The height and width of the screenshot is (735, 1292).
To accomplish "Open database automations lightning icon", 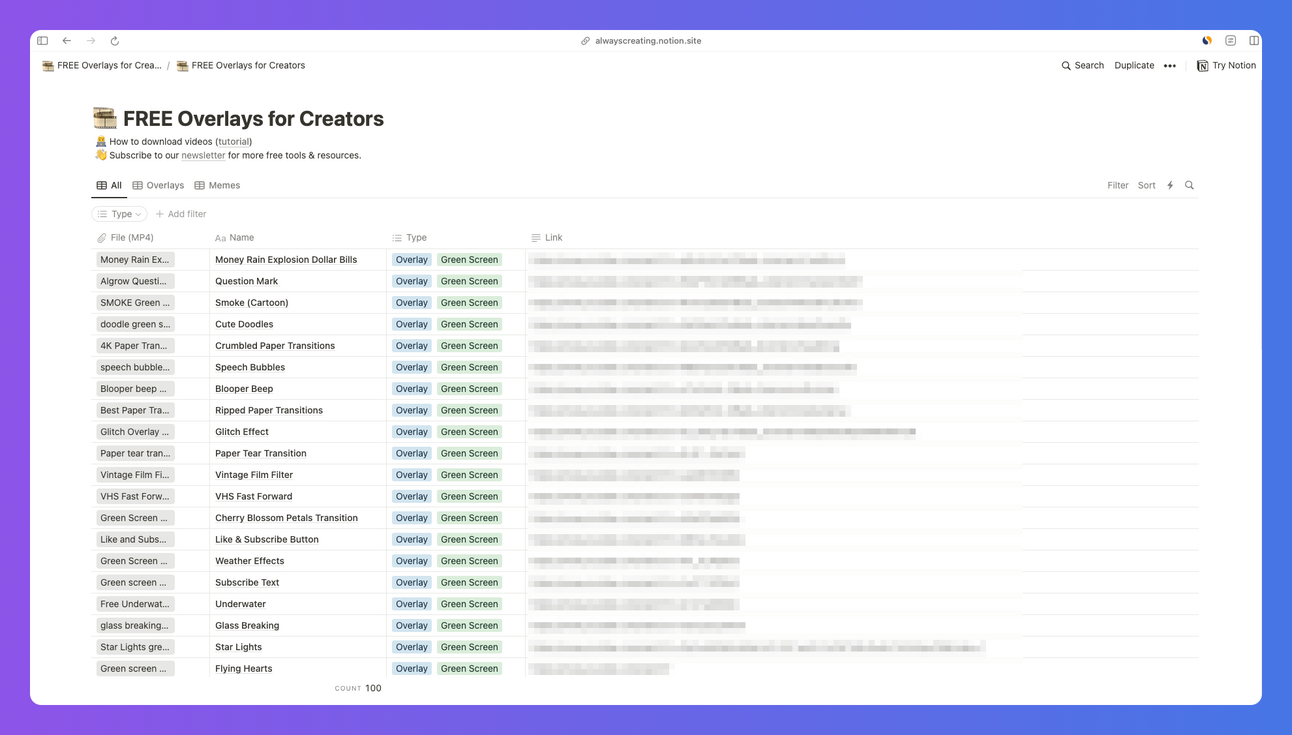I will coord(1170,185).
